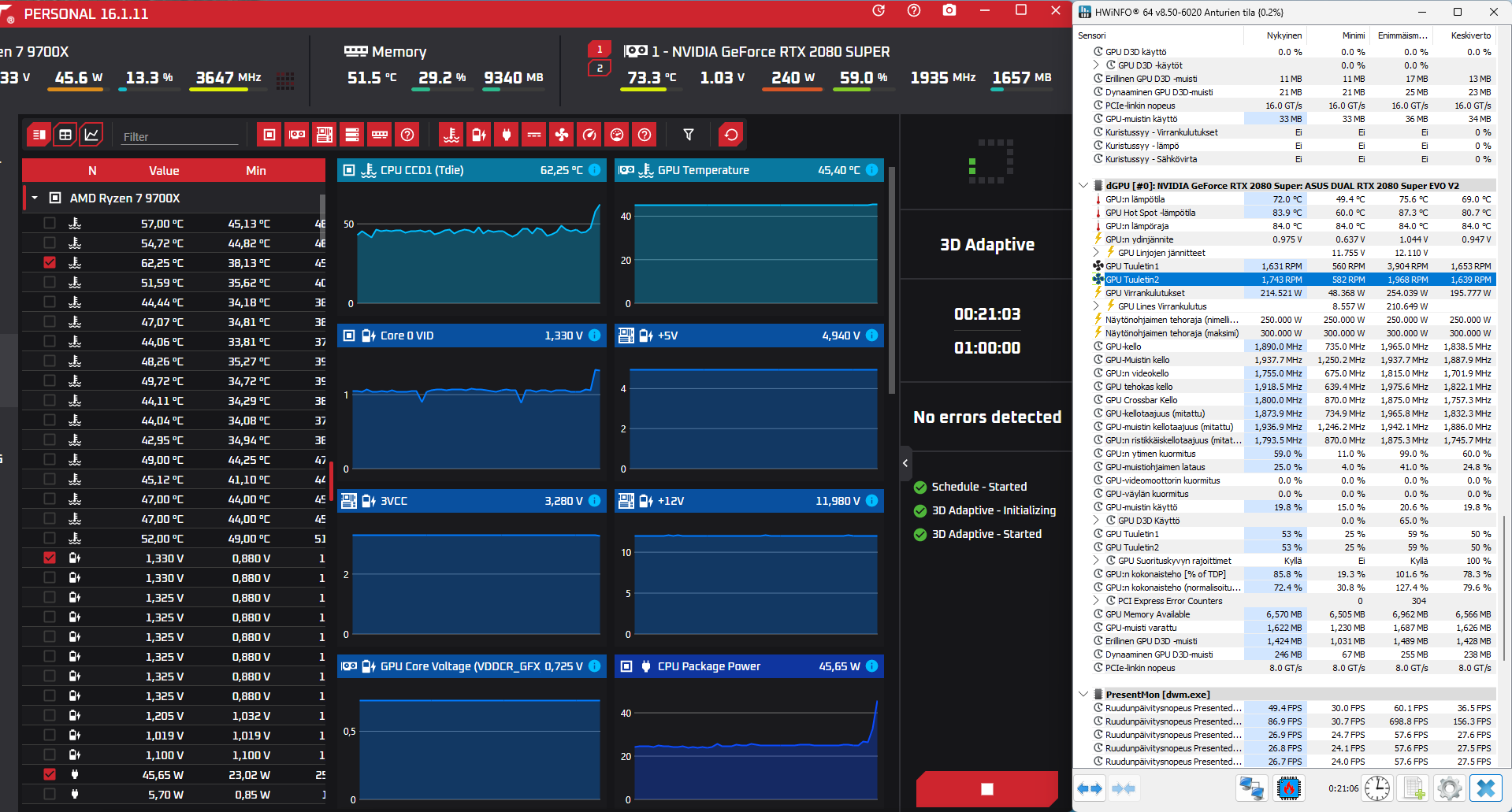Click the Minimi column header in HWiNFO
The height and width of the screenshot is (812, 1512).
[x=1354, y=35]
